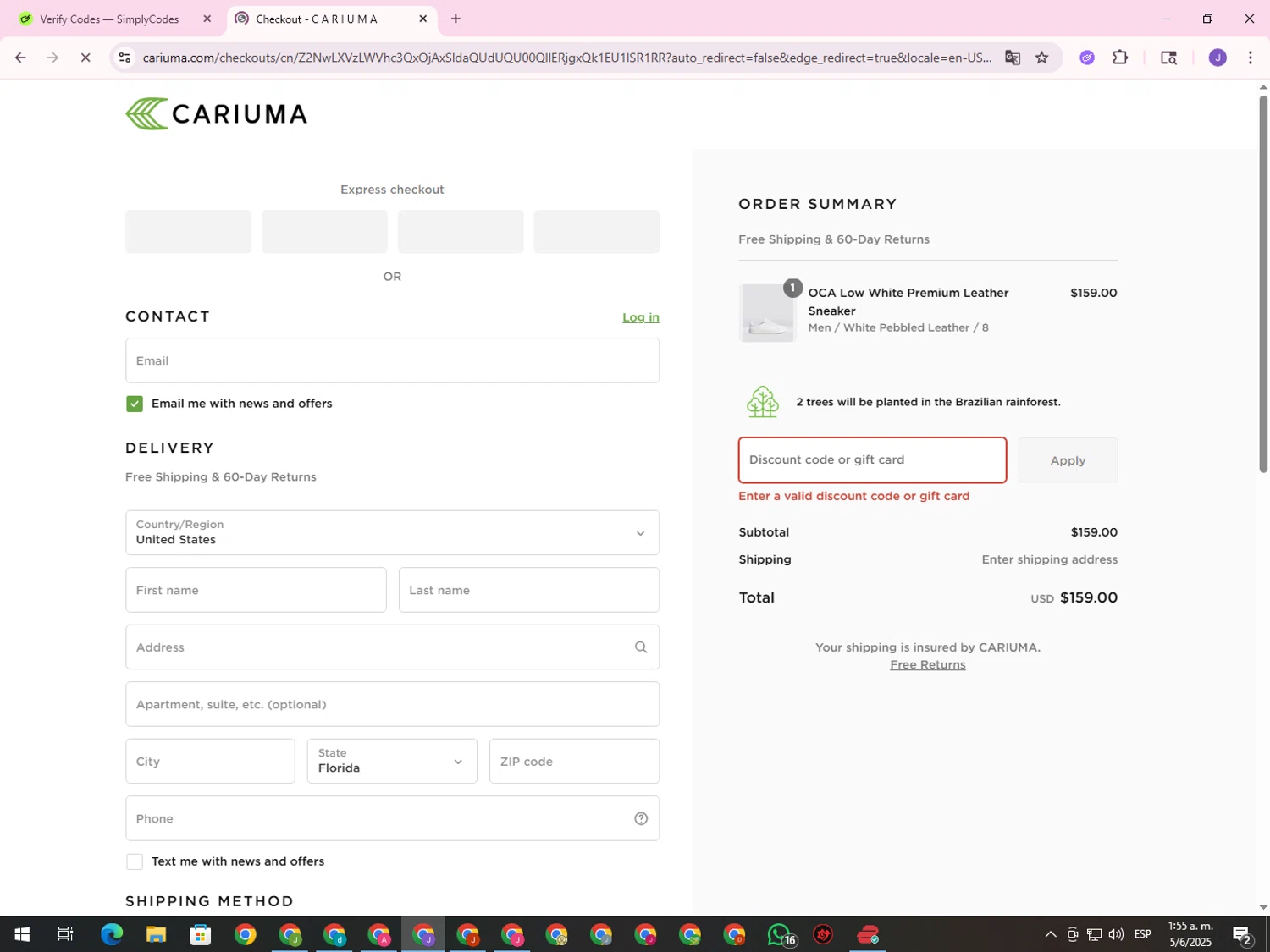Screen dimensions: 1270x952
Task: Open Task View on the taskbar
Action: (x=65, y=935)
